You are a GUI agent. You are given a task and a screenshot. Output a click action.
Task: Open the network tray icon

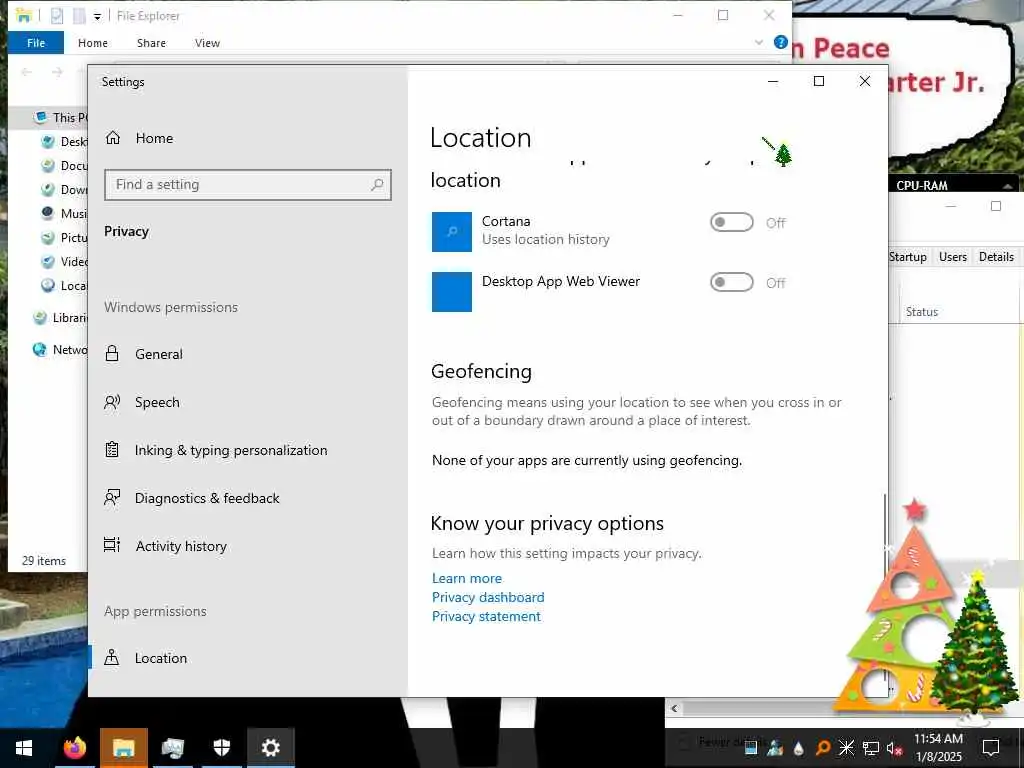point(871,748)
